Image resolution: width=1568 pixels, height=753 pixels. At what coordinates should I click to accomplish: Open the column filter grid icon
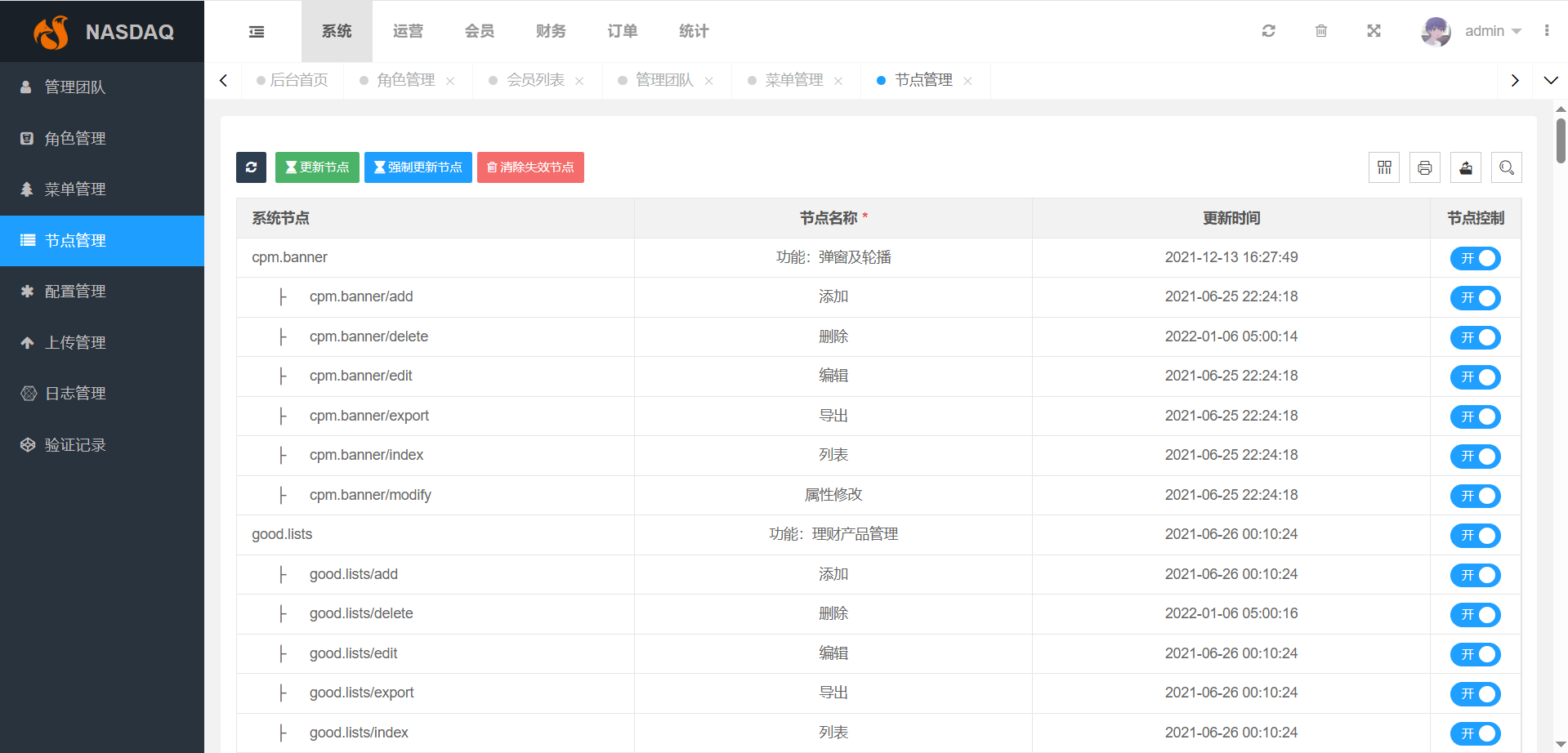(1384, 167)
